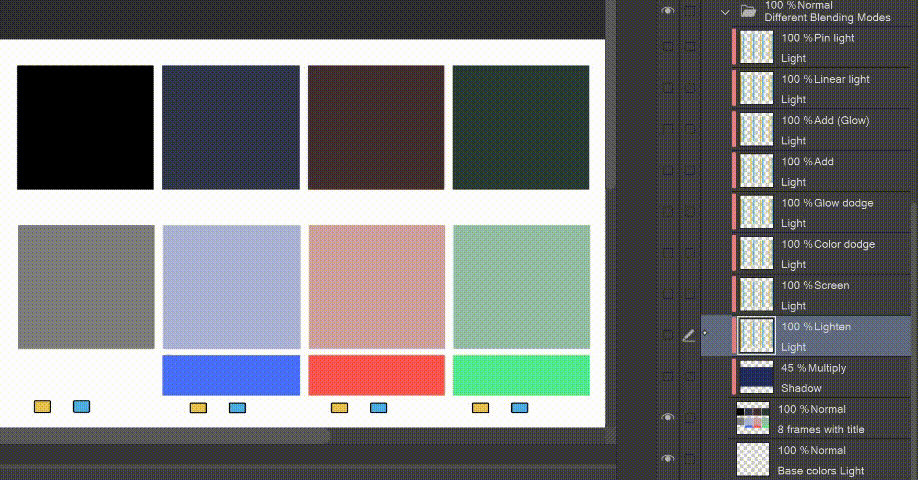Click the yellow chip under the blue bar
The width and height of the screenshot is (918, 480).
(198, 407)
